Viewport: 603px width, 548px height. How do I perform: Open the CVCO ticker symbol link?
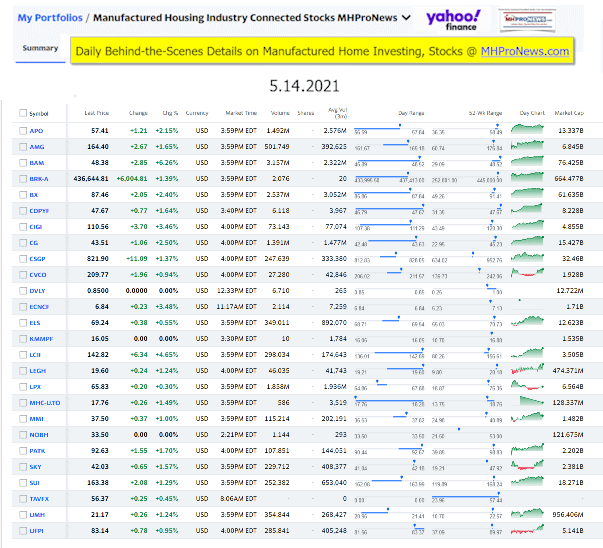click(x=40, y=273)
